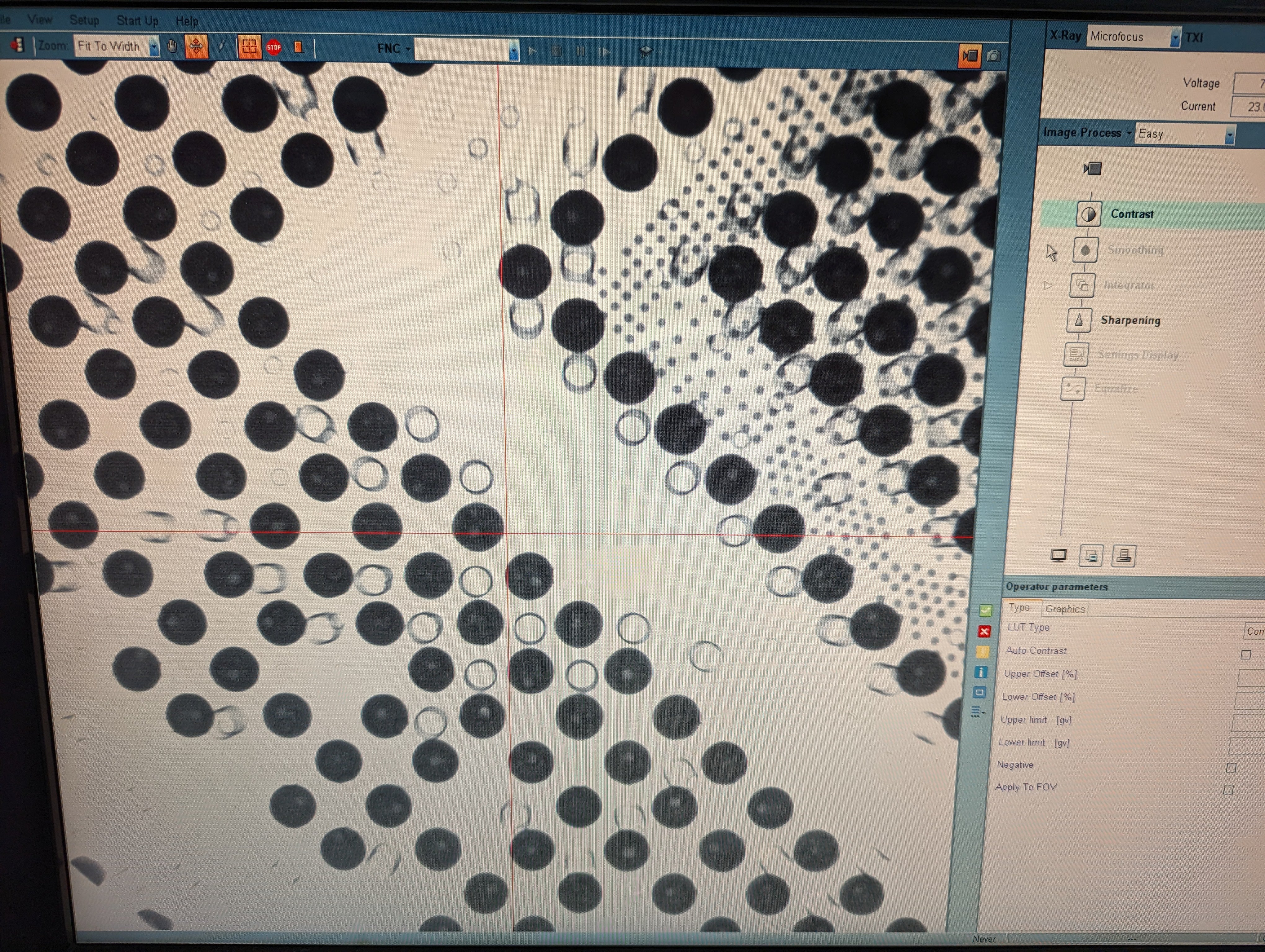Enable the Auto Contrast checkbox
This screenshot has width=1265, height=952.
tap(1245, 655)
